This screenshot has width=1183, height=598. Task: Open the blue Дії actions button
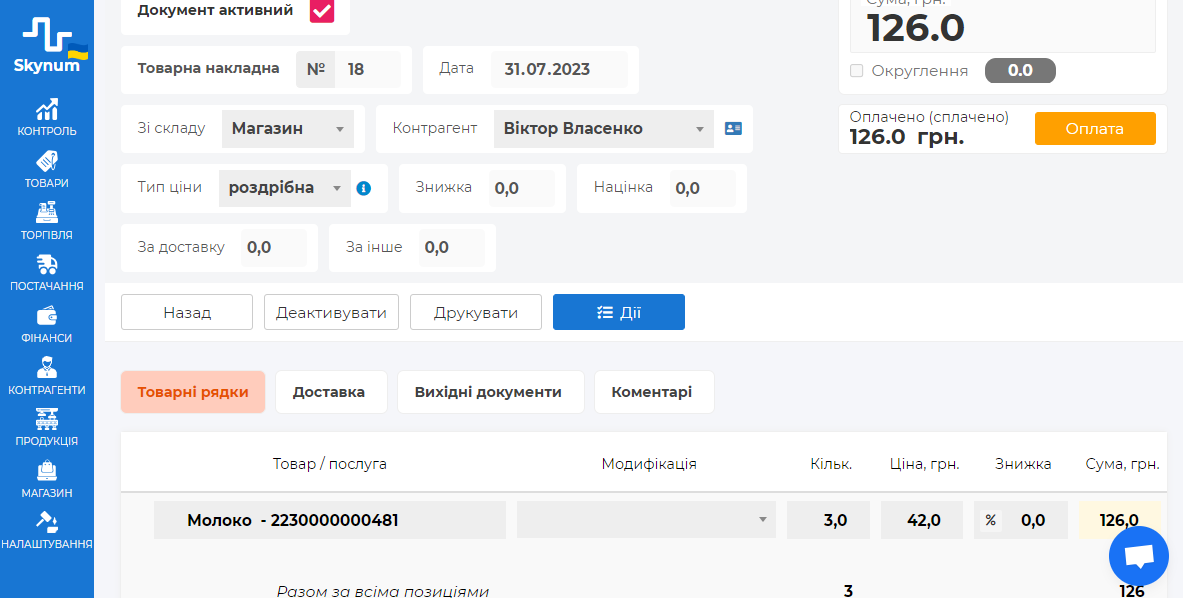pyautogui.click(x=618, y=312)
